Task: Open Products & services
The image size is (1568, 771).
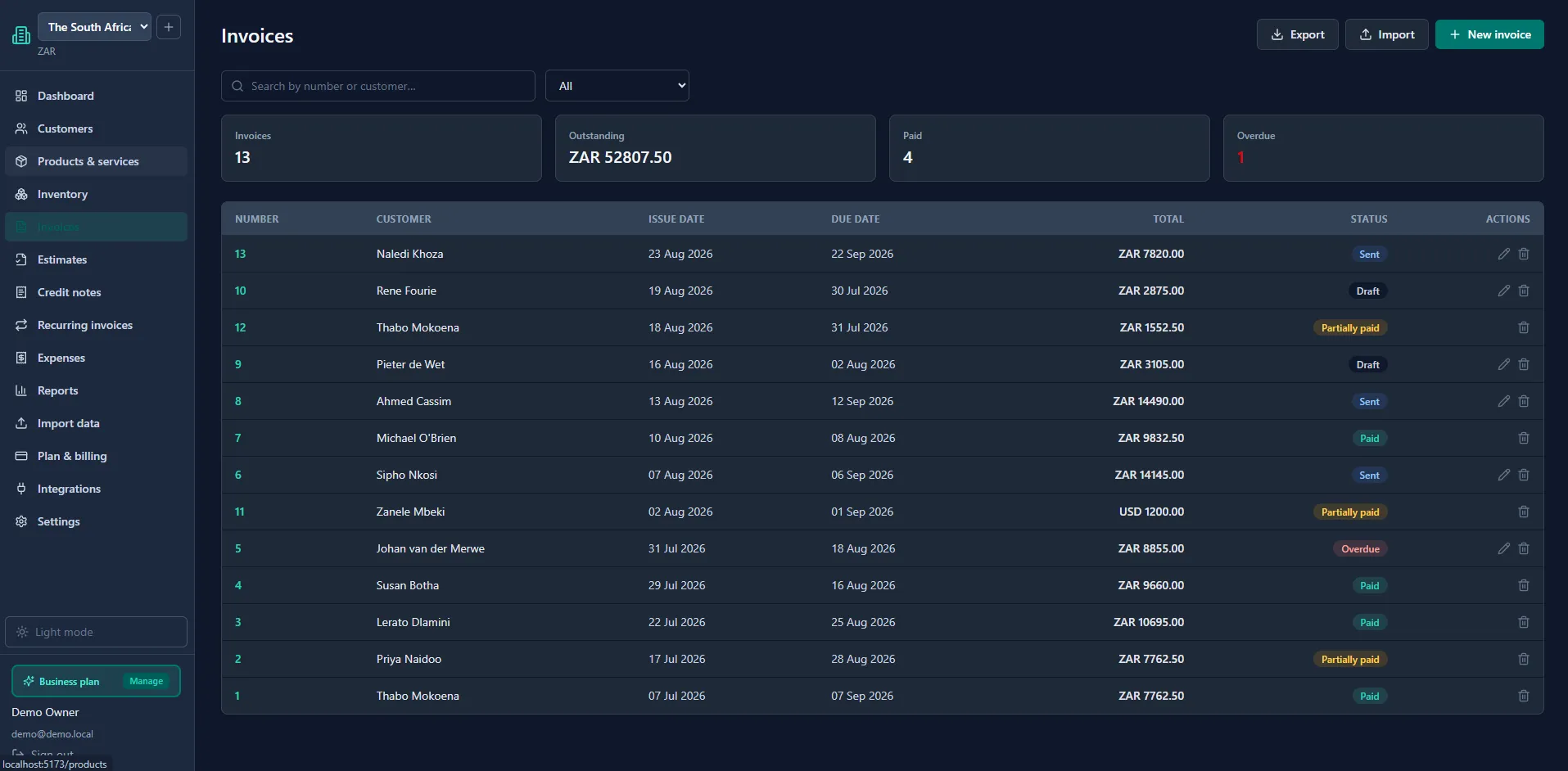Action: click(x=96, y=161)
